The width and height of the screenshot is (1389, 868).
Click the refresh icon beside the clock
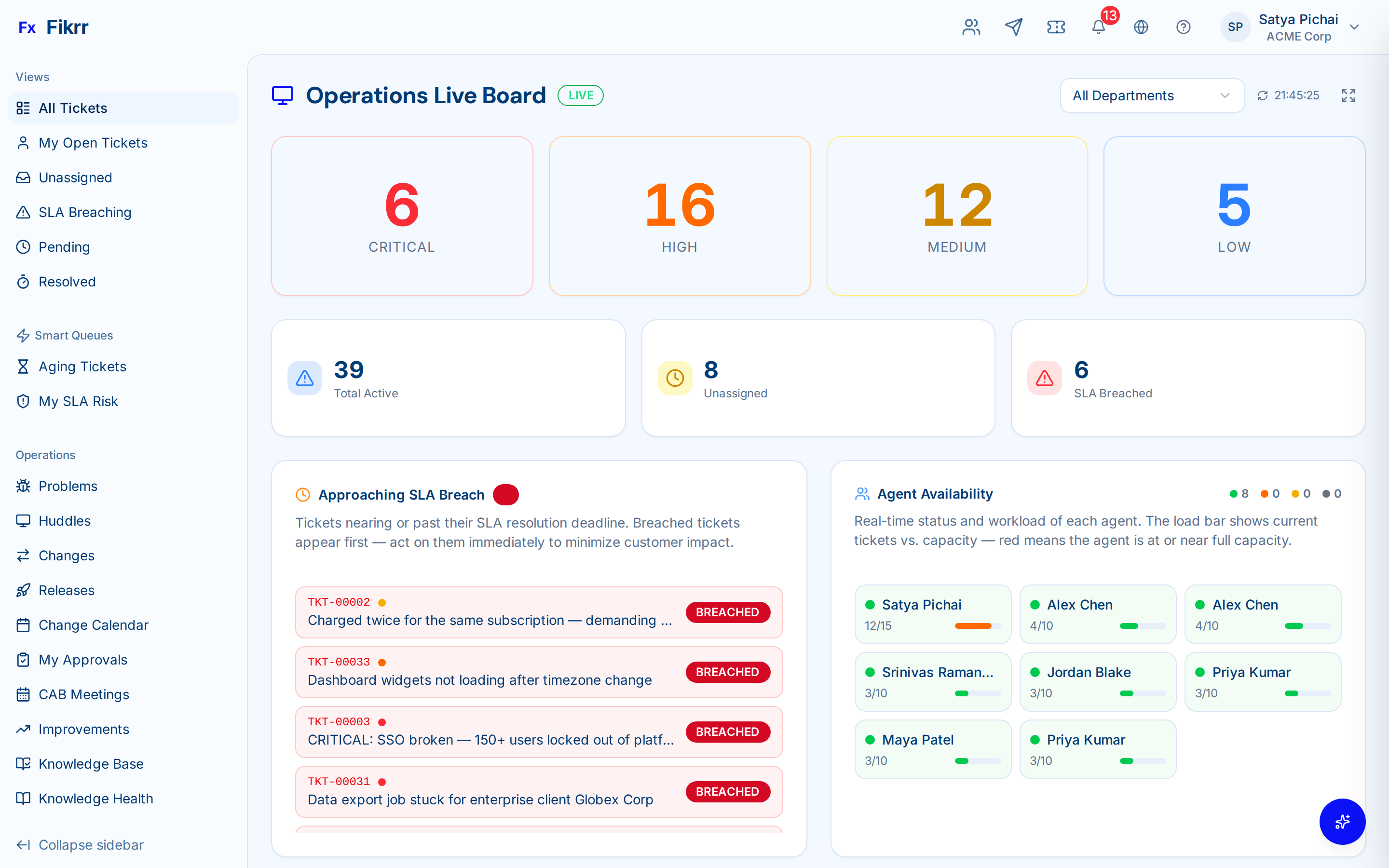point(1262,95)
